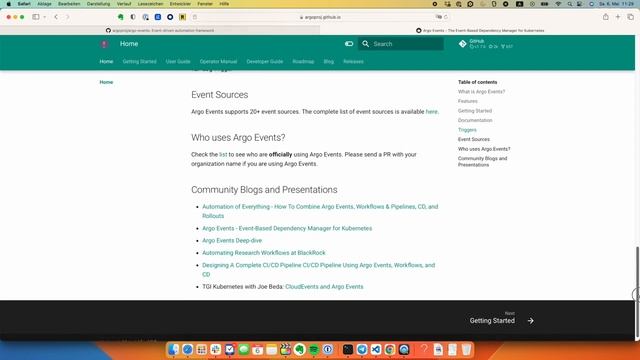Click the Argo Events site logo
This screenshot has height=360, width=640.
104,44
